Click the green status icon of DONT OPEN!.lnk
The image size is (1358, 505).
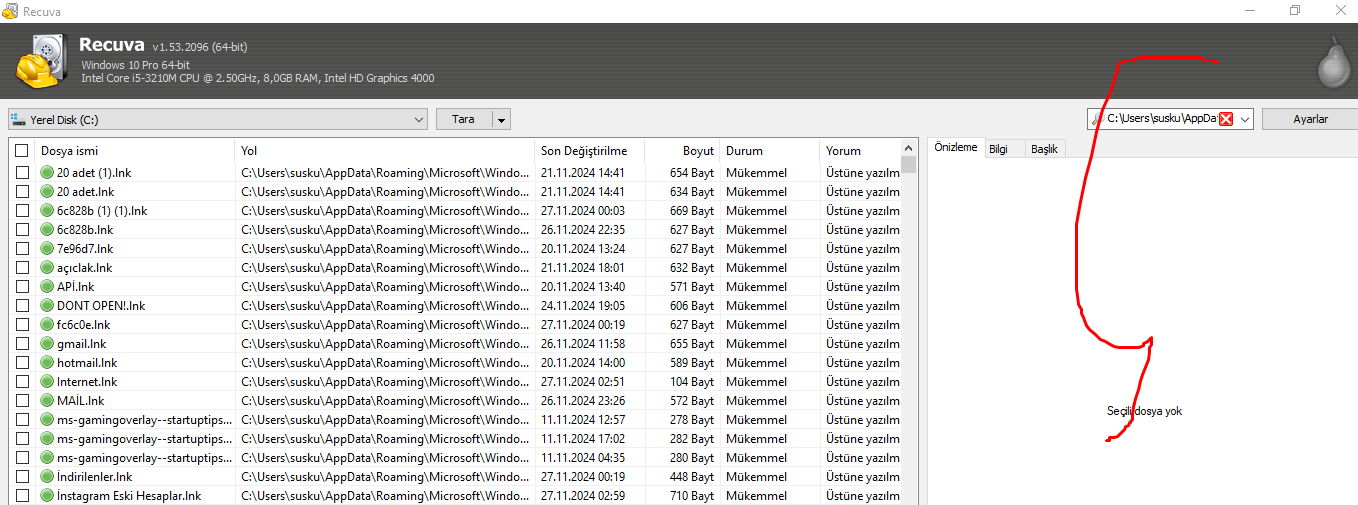[x=47, y=306]
